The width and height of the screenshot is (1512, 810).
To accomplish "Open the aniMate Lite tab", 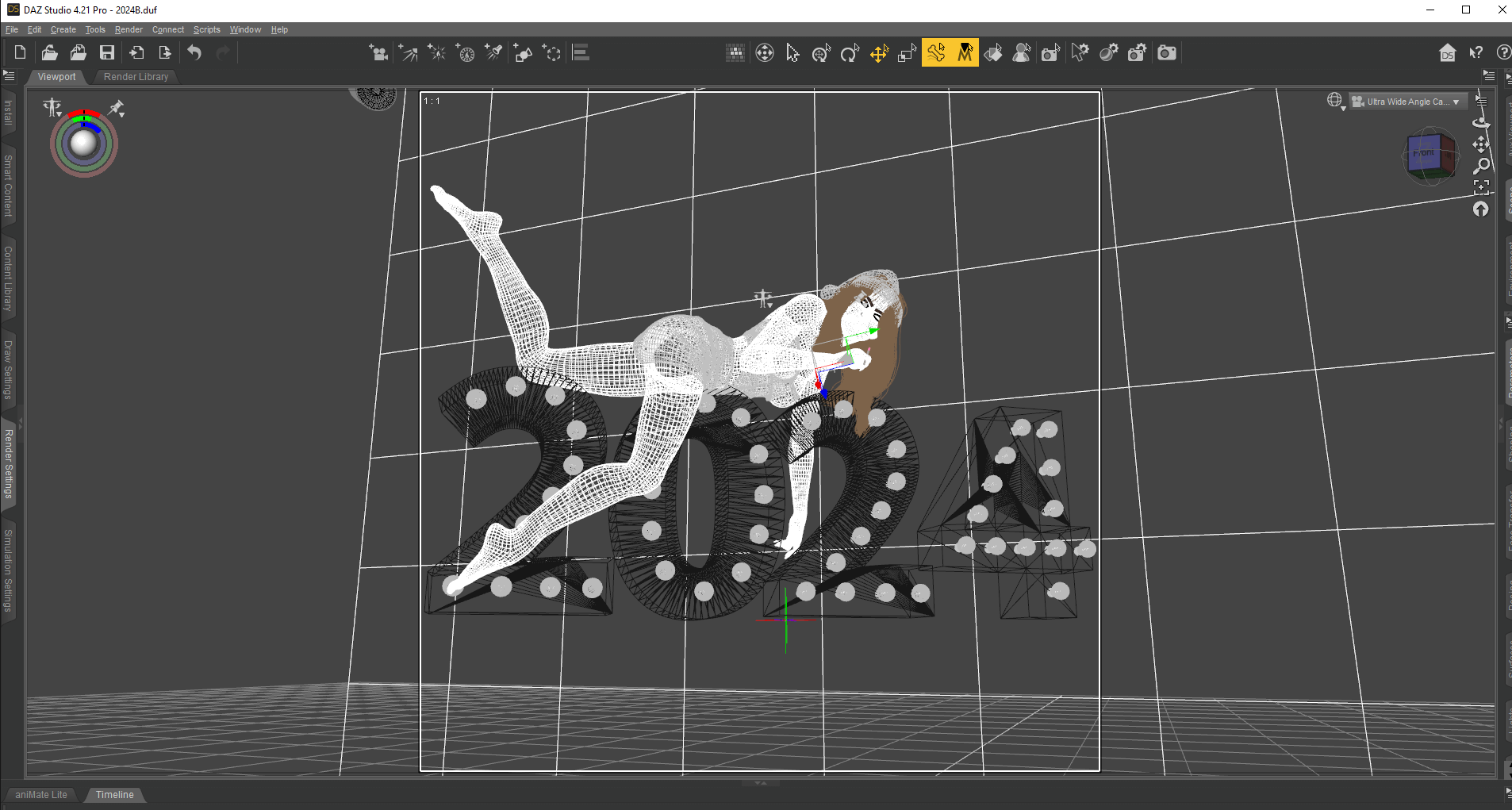I will [x=41, y=794].
